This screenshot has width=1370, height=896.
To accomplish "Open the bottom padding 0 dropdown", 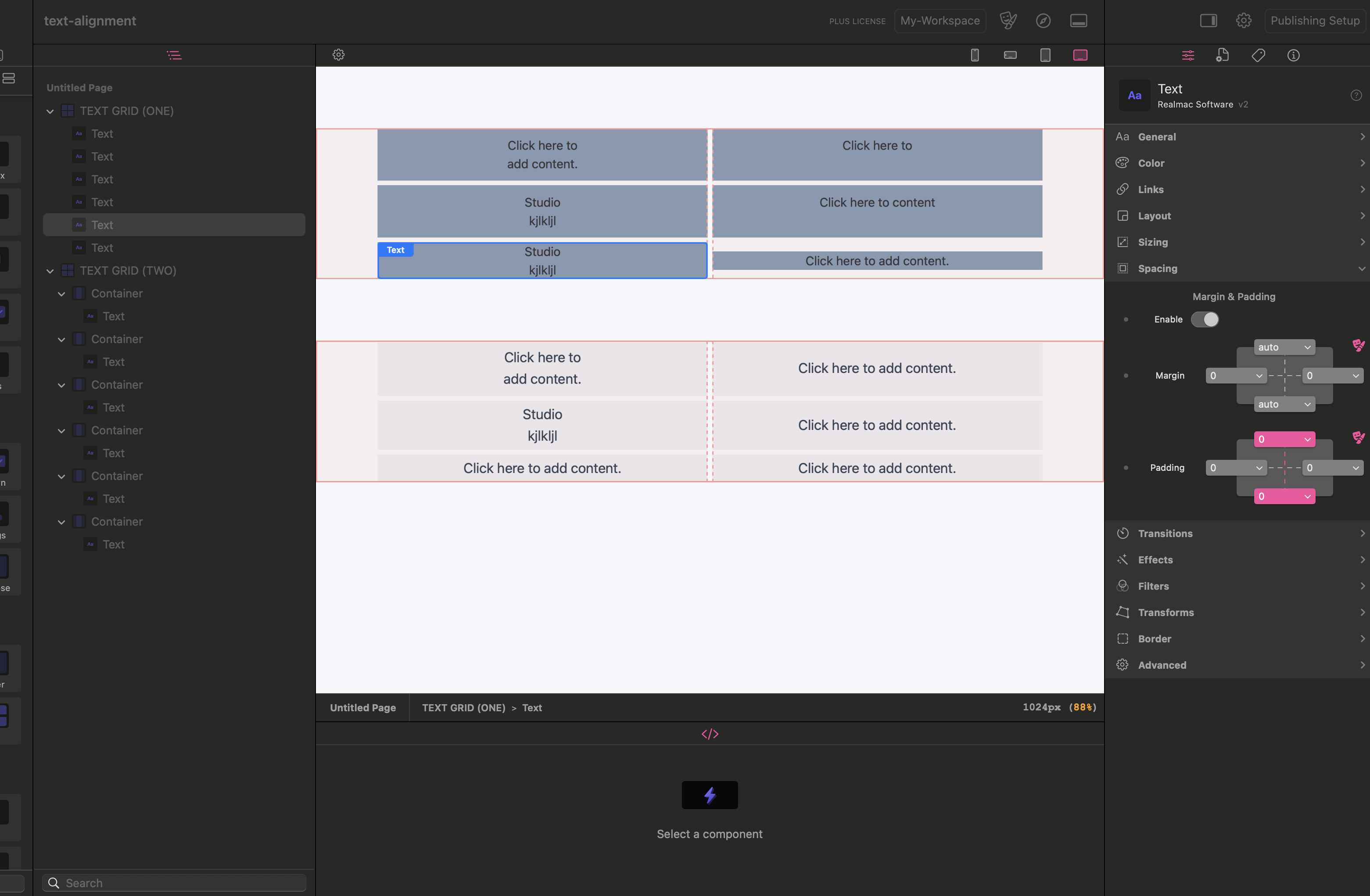I will (1284, 496).
